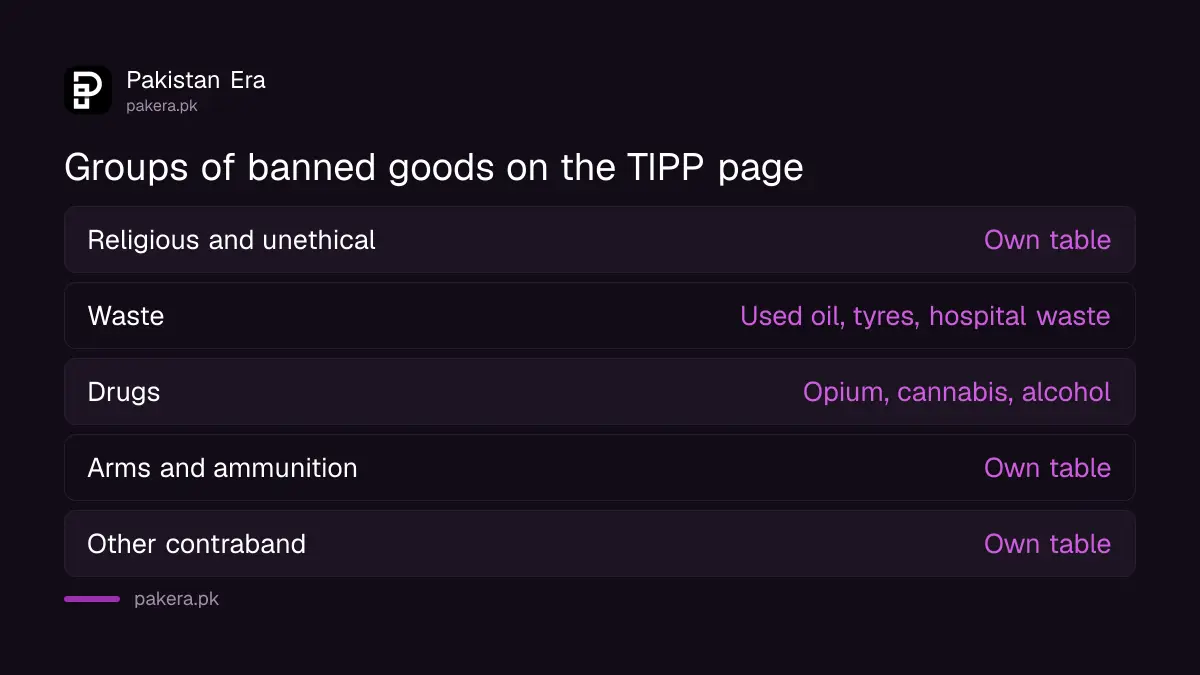Click Used oil, tyres, hospital waste text
The height and width of the screenshot is (675, 1200).
tap(925, 316)
